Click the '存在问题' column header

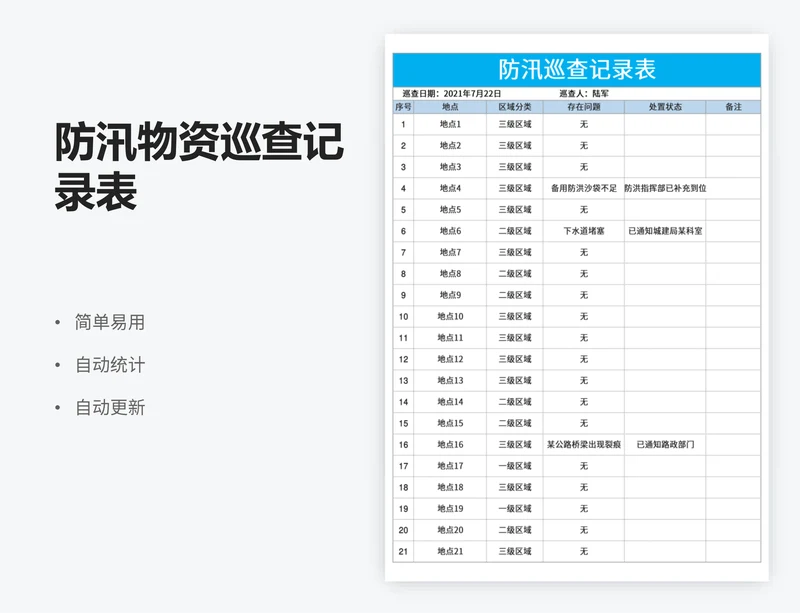pos(584,107)
